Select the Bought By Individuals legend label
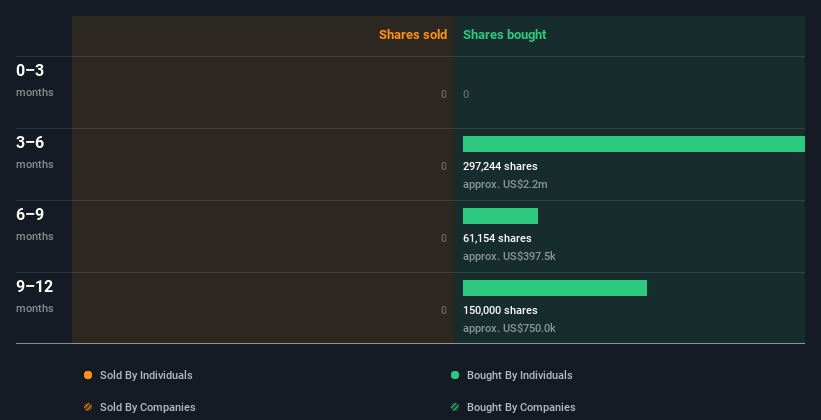 pyautogui.click(x=519, y=375)
